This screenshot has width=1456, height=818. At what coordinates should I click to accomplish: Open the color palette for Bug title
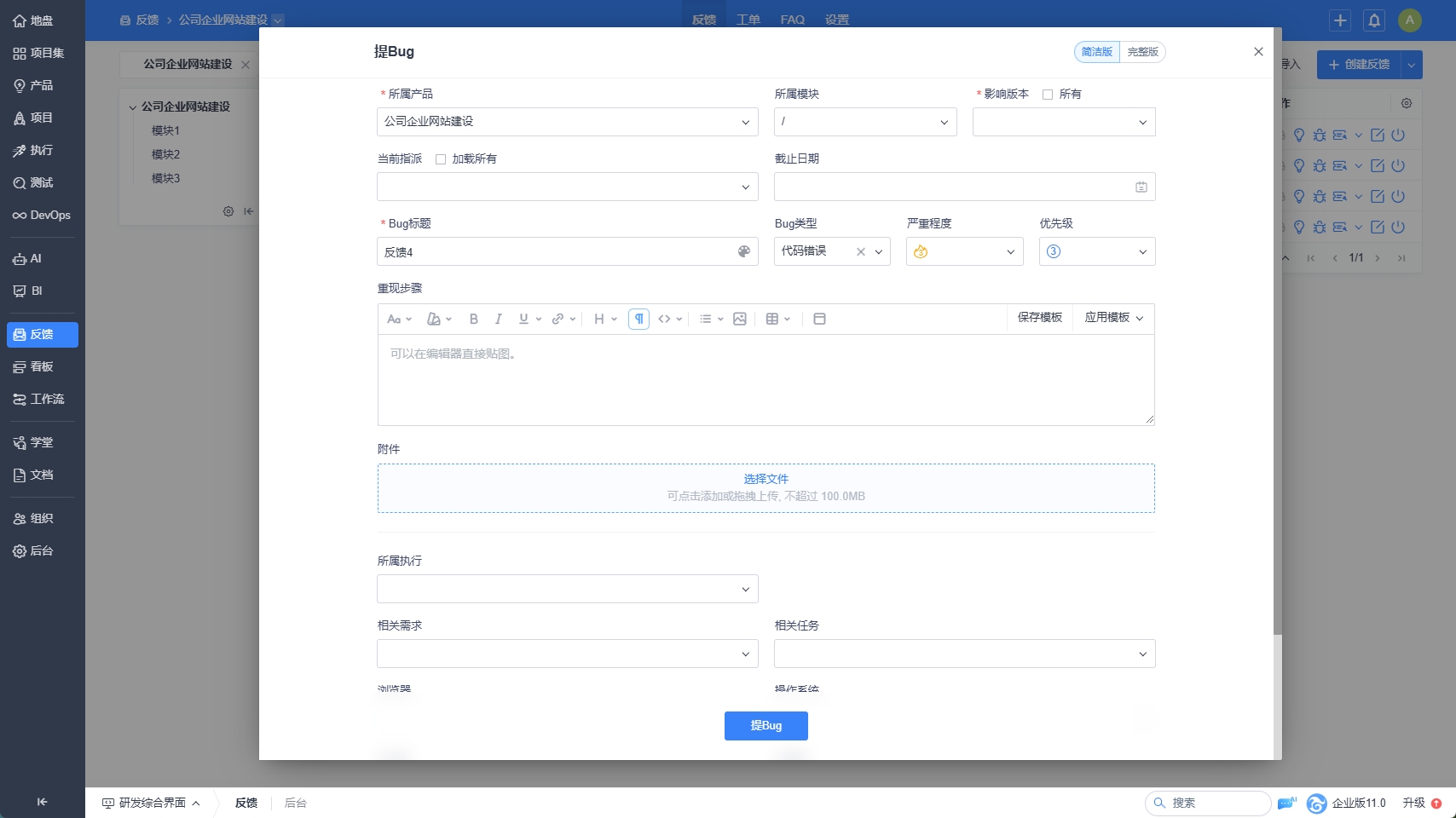[x=743, y=251]
